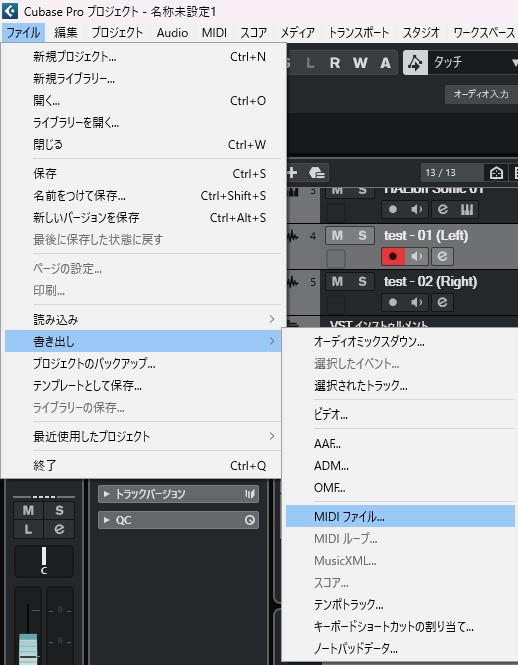Mute the test - 02 (Right) track
The width and height of the screenshot is (518, 665).
pyautogui.click(x=337, y=281)
